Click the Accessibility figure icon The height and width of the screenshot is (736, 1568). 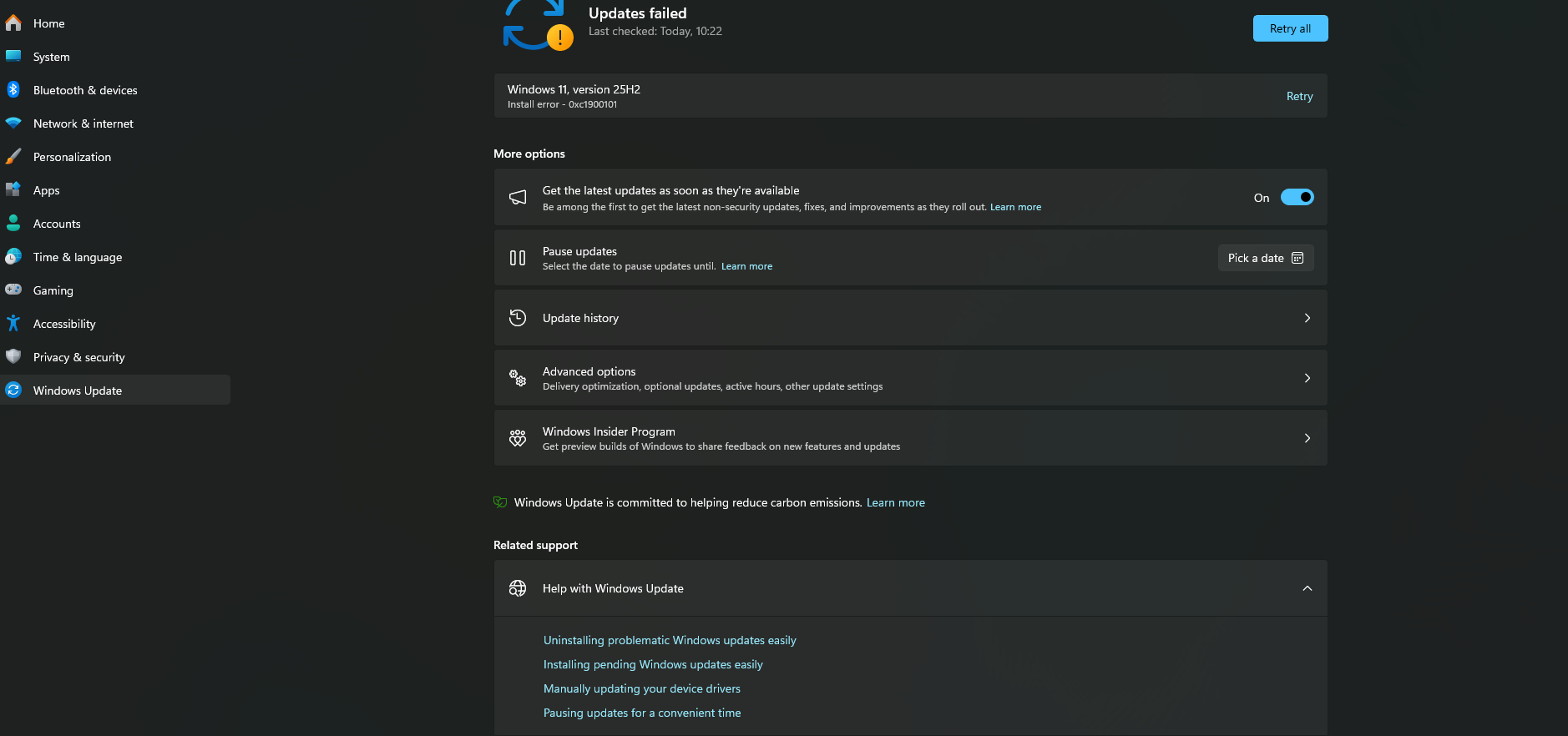tap(13, 323)
